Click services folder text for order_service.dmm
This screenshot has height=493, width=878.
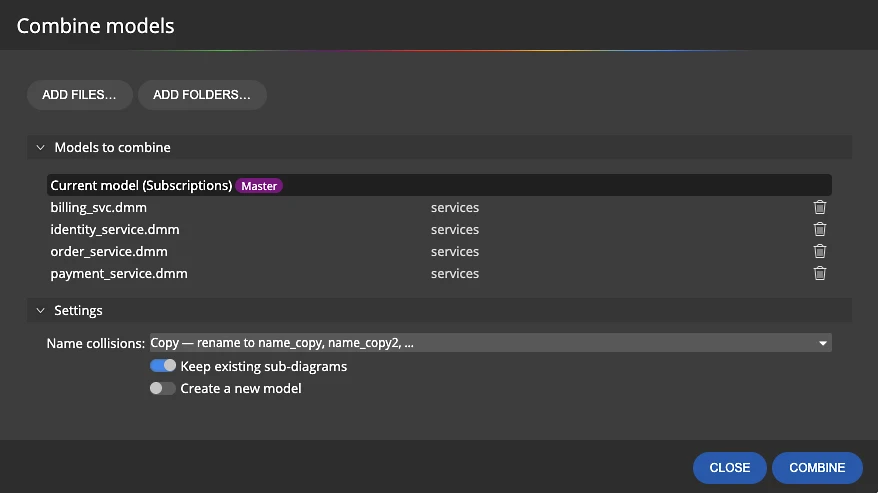coord(455,252)
